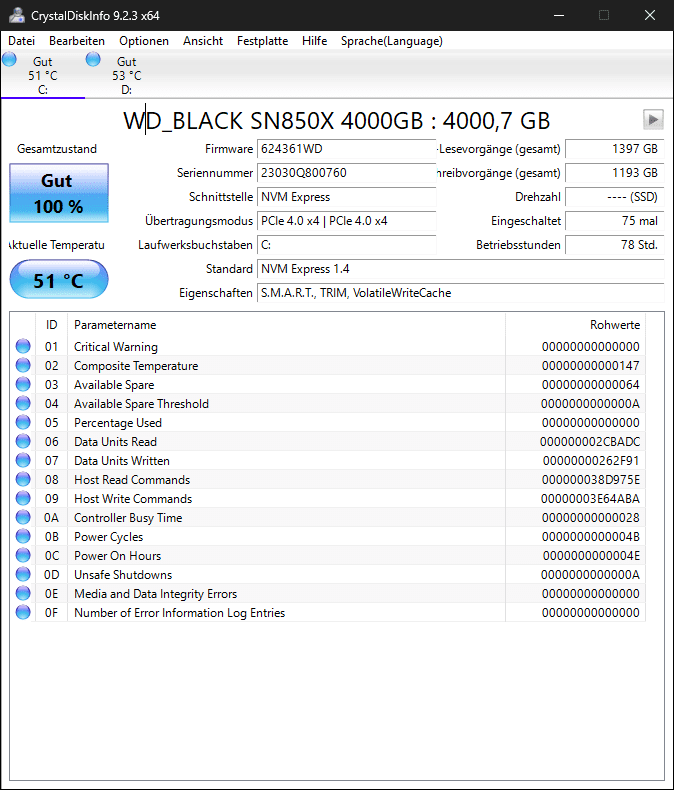Click raw value 00000003E64ABA

(x=590, y=499)
